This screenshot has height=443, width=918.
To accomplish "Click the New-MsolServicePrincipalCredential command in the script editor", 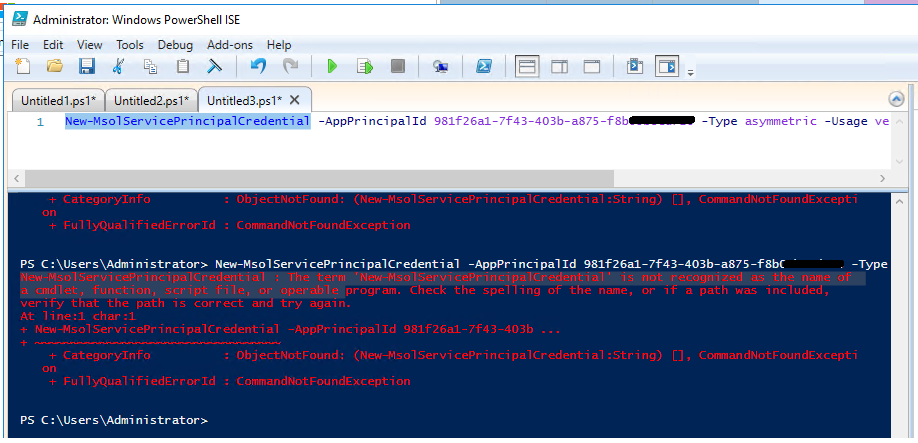I will click(187, 121).
